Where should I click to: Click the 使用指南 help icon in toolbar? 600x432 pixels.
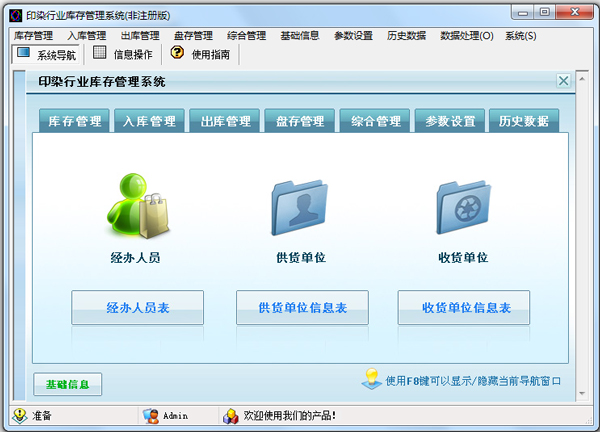coord(177,54)
